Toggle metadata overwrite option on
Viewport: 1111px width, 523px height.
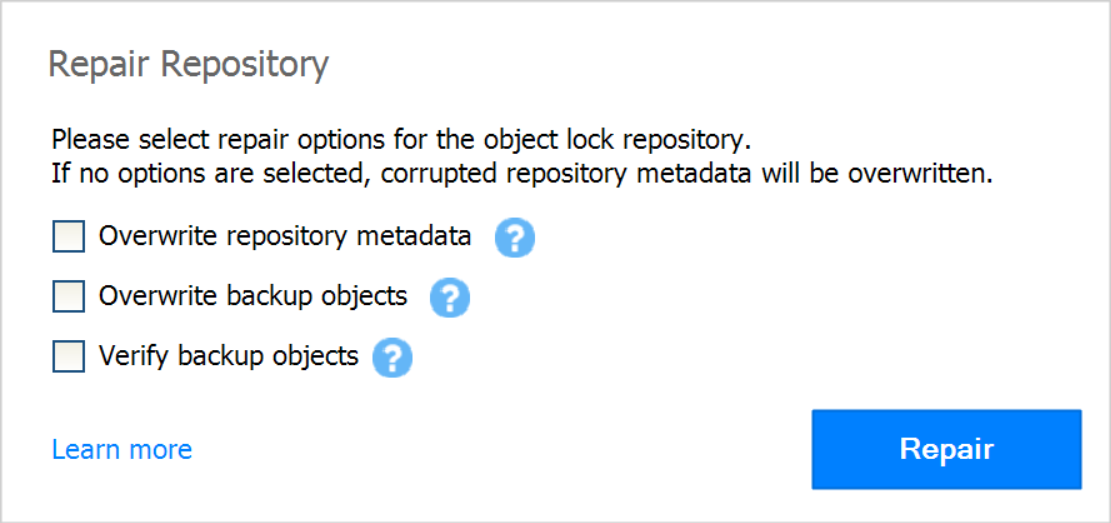69,236
